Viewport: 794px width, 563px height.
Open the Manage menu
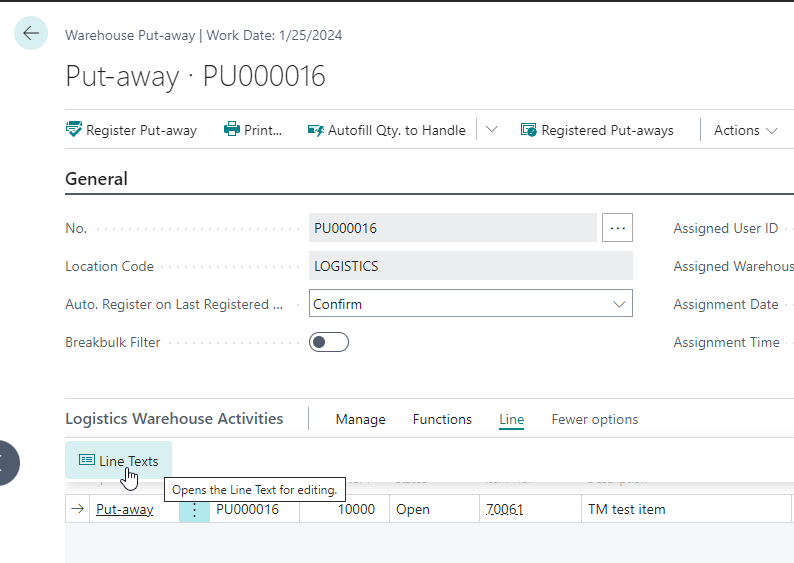click(x=360, y=419)
